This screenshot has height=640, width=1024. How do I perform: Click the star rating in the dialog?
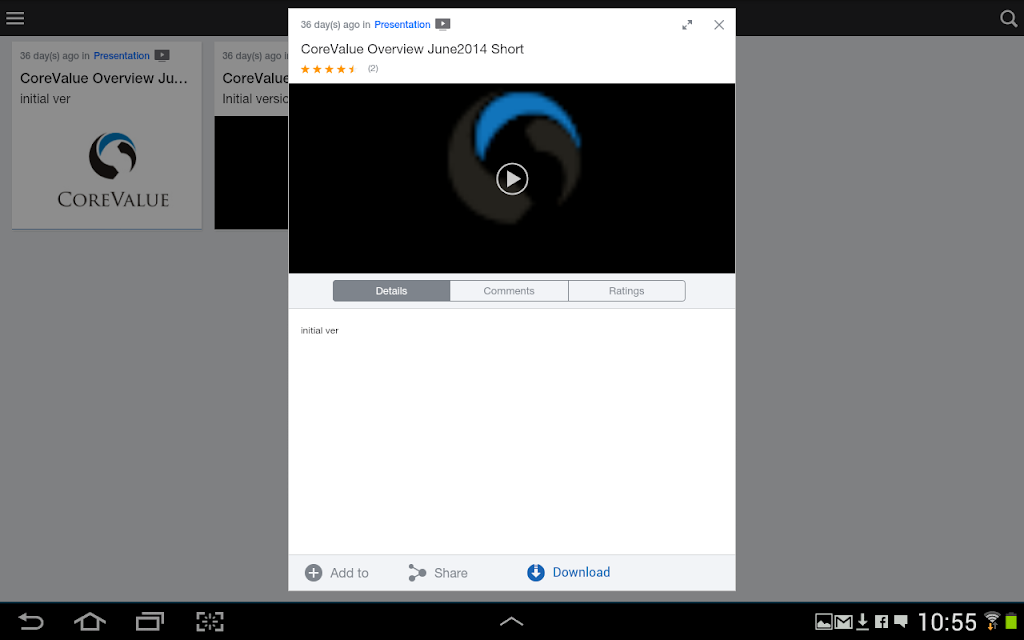pos(328,69)
